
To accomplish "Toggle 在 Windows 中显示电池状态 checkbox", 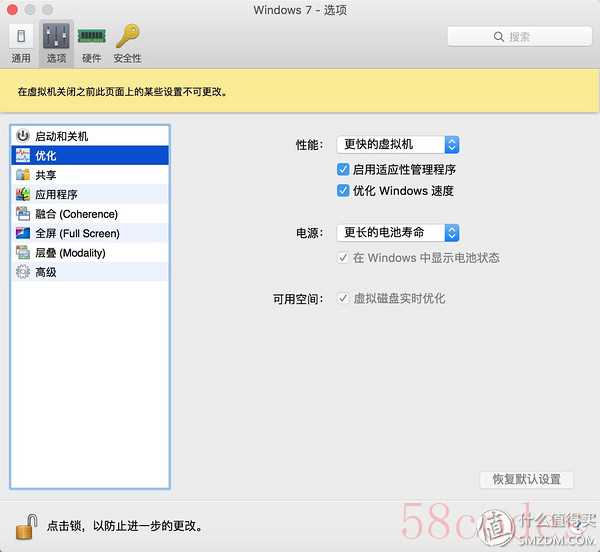I will point(344,258).
